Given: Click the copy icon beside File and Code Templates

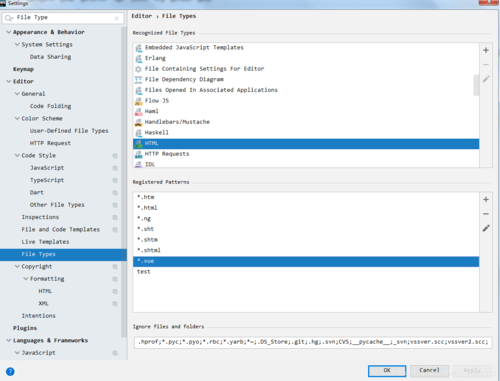Looking at the screenshot, I should [x=115, y=230].
